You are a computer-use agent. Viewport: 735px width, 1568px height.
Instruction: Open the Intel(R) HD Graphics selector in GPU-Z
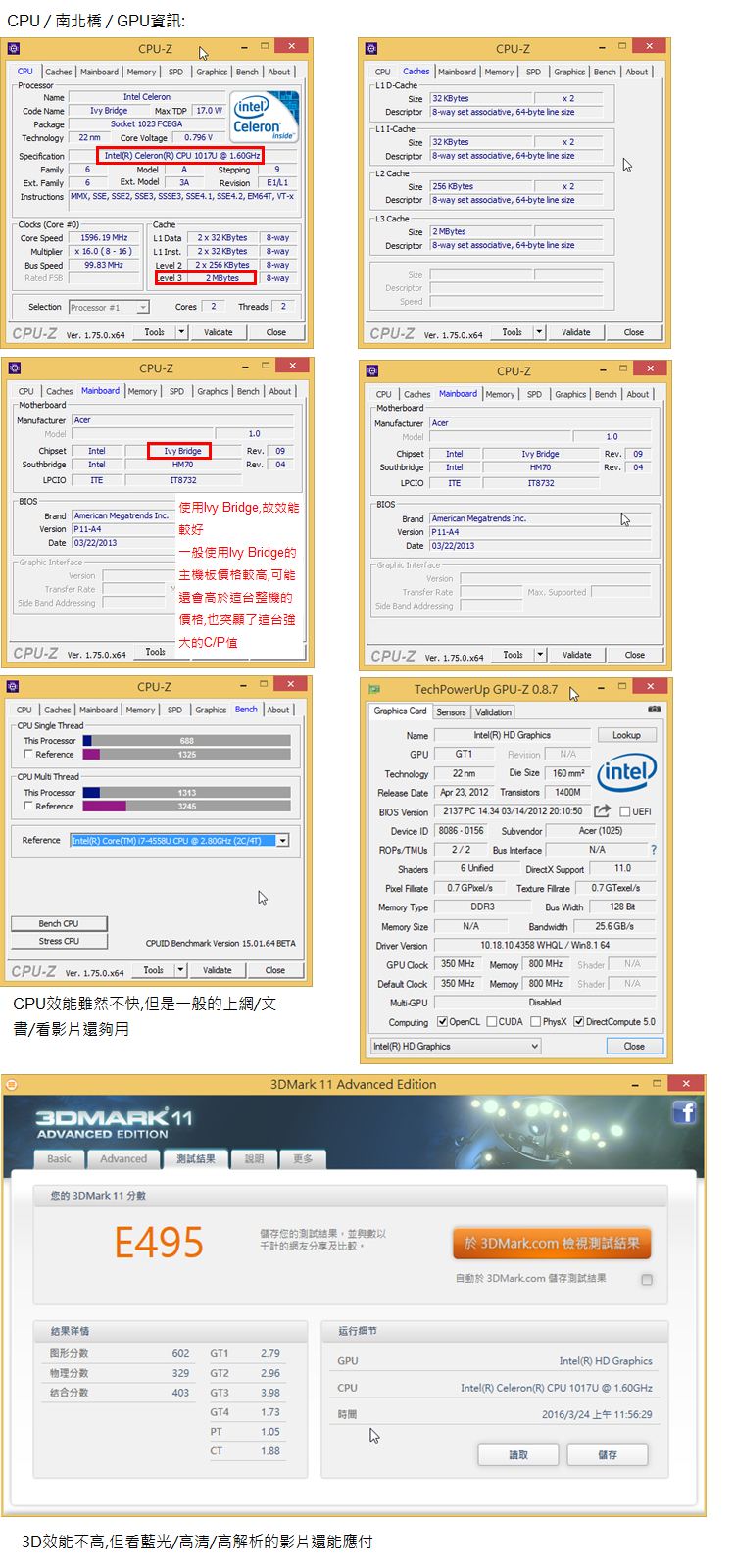pos(456,1047)
